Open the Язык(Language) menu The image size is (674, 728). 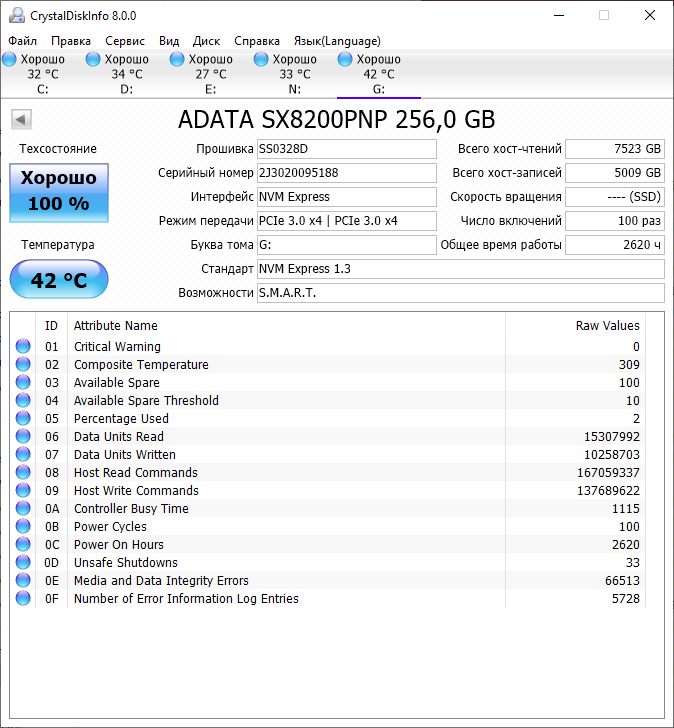pyautogui.click(x=337, y=41)
